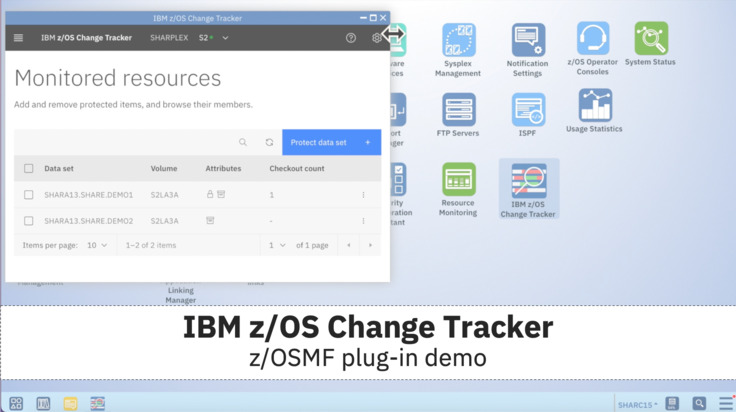Click the Attributes column header
736x412 pixels.
[x=223, y=168]
